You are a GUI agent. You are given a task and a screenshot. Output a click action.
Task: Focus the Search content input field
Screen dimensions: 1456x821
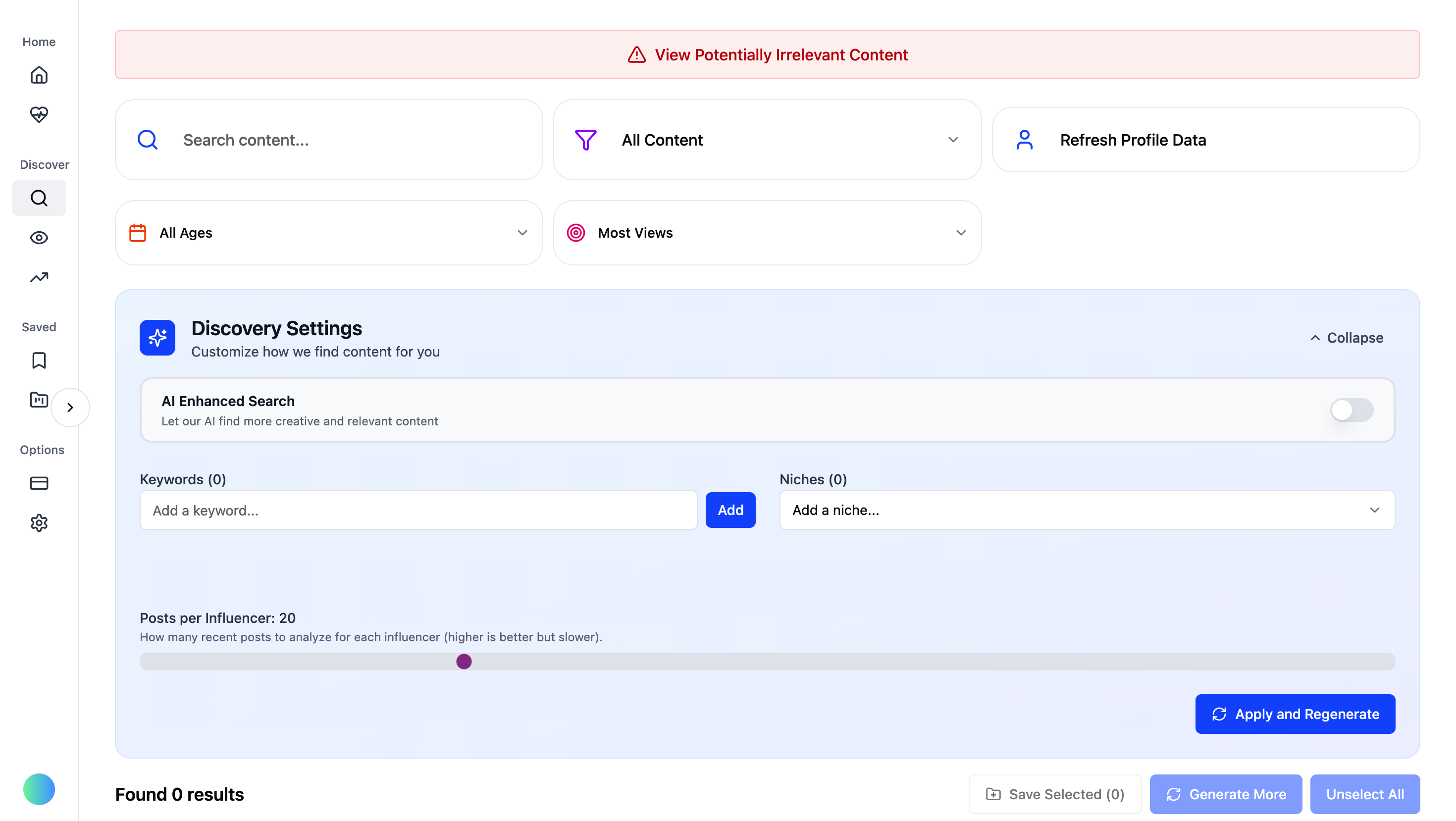click(x=329, y=140)
